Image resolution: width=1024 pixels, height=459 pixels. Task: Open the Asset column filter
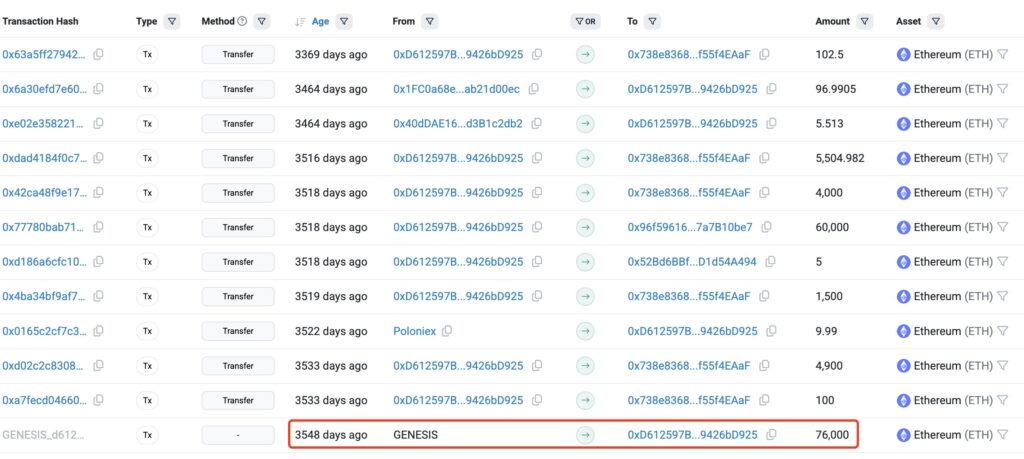(x=936, y=22)
